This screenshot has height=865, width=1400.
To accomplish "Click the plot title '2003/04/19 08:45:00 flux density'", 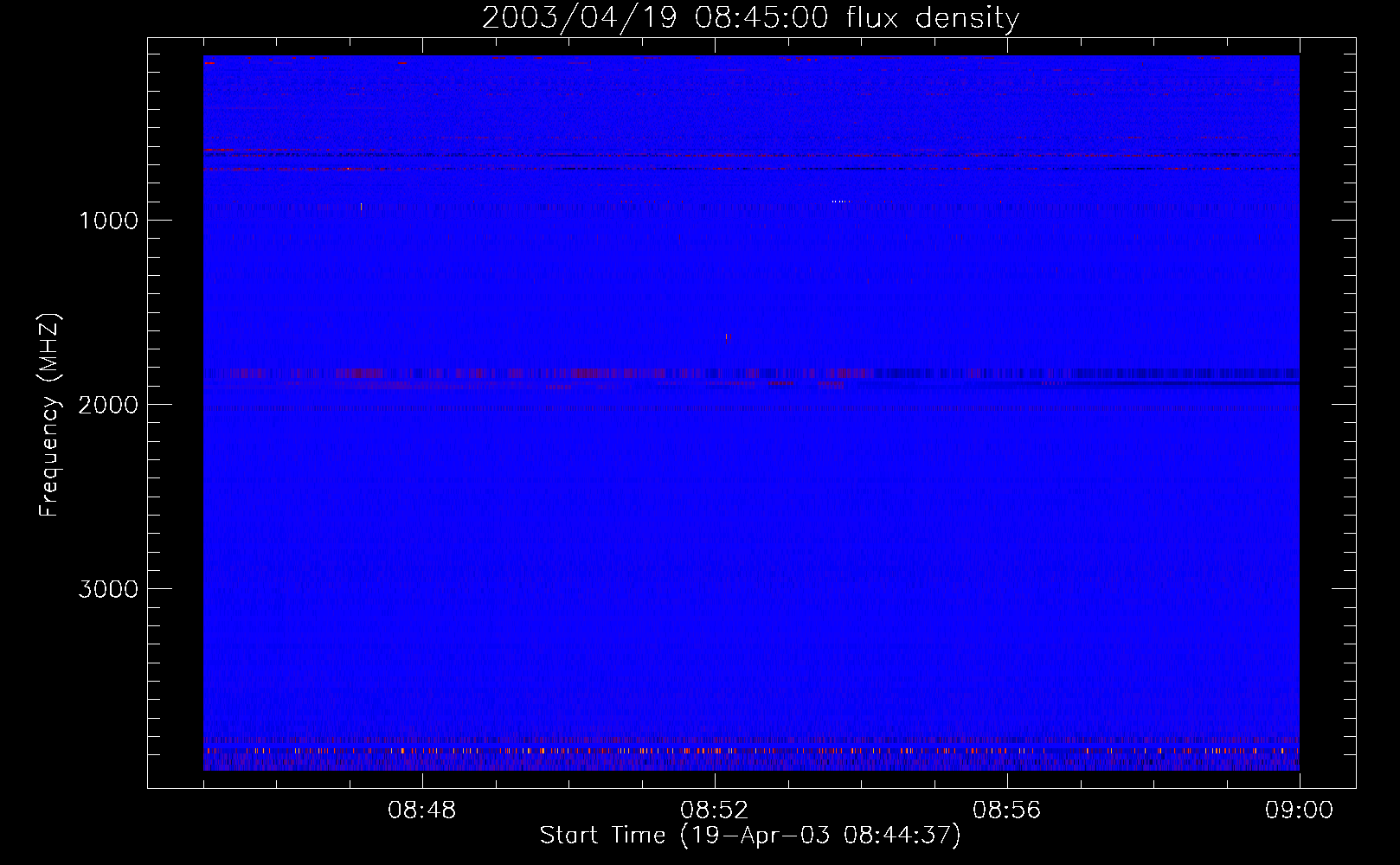I will pos(750,18).
